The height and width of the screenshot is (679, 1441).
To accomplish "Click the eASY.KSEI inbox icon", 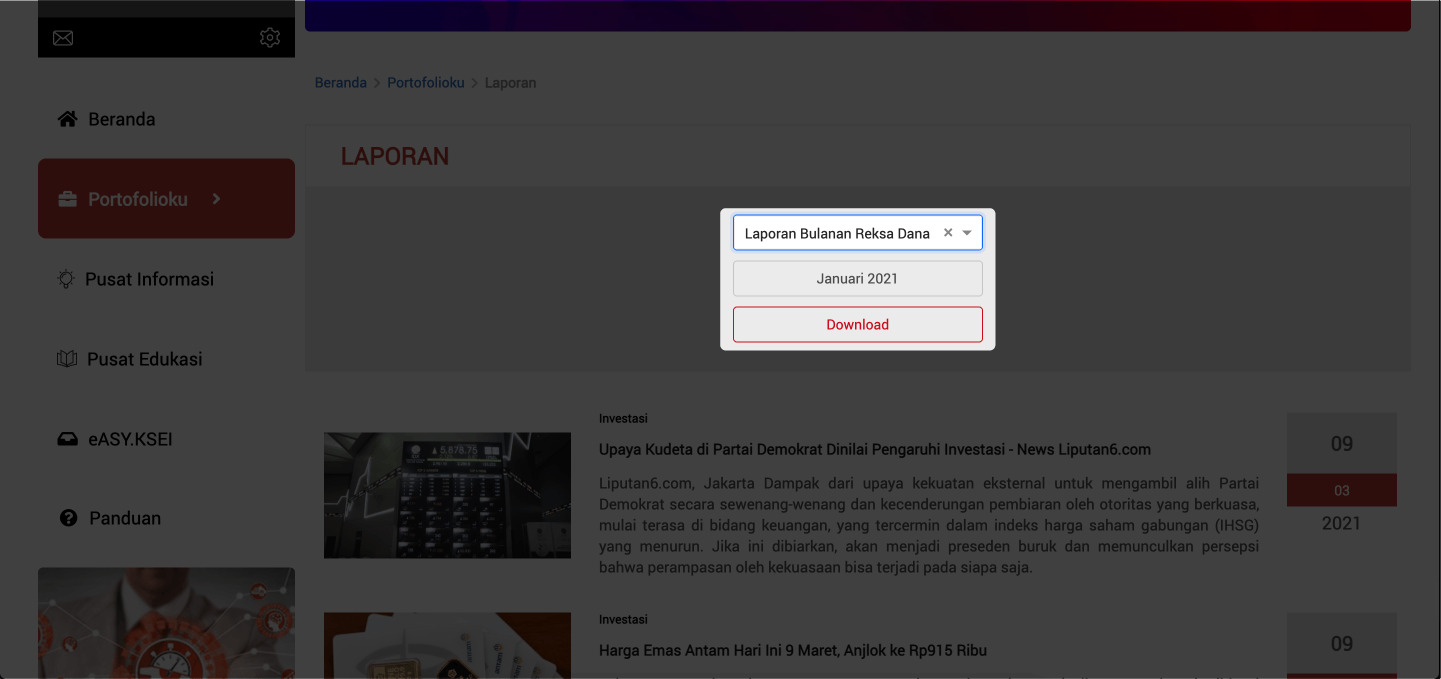I will pos(67,439).
